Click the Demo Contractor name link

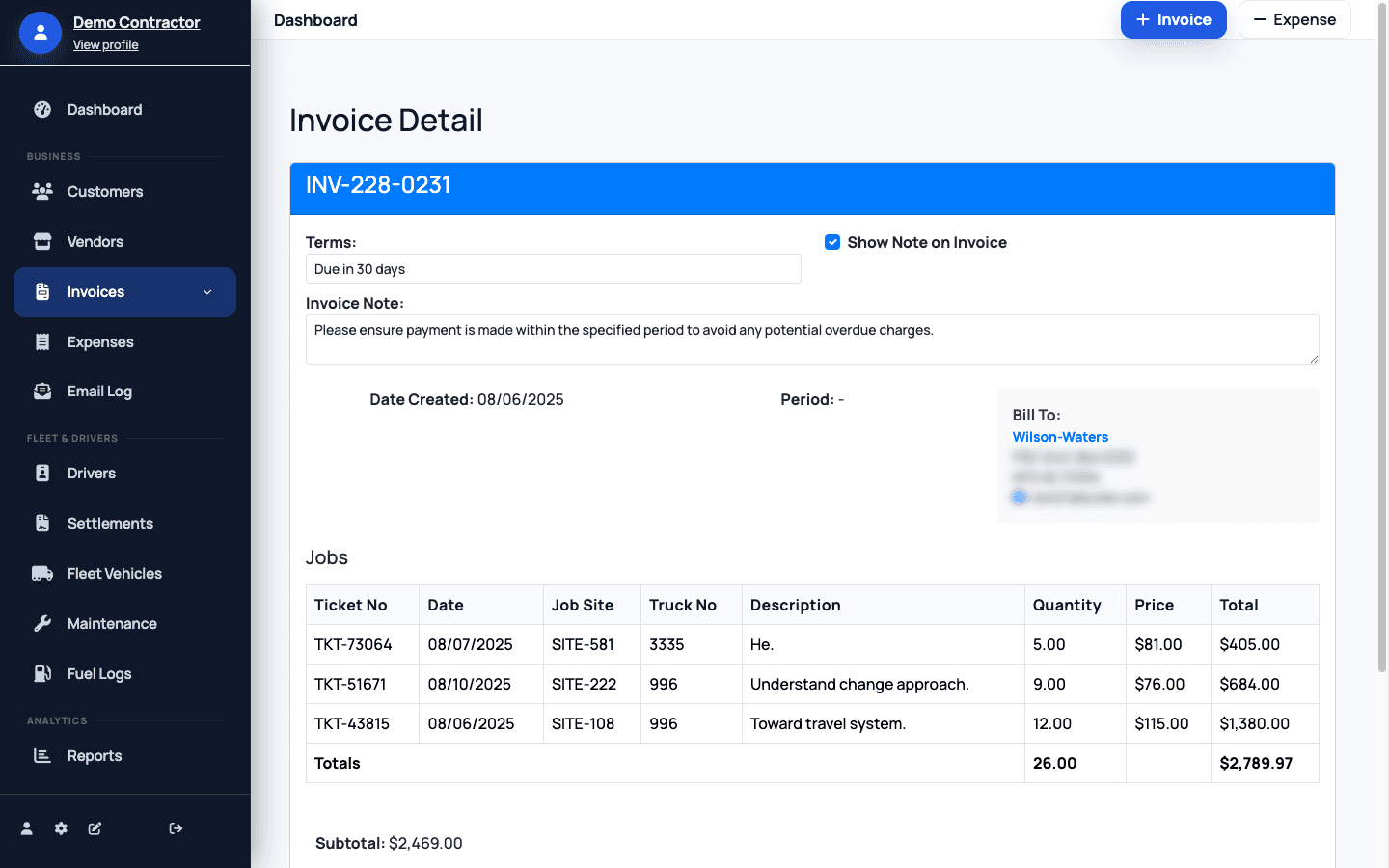click(137, 22)
